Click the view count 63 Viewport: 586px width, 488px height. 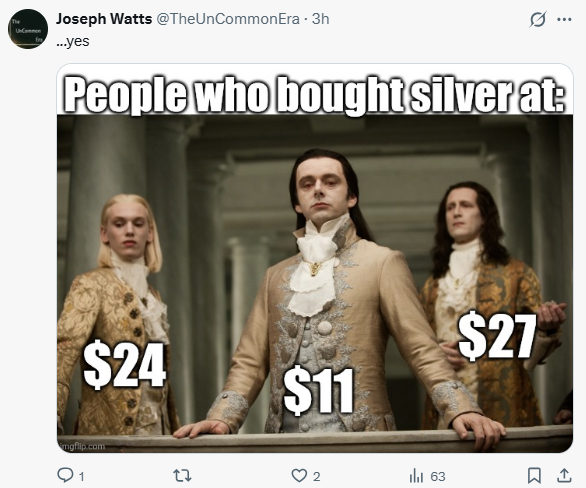(438, 476)
